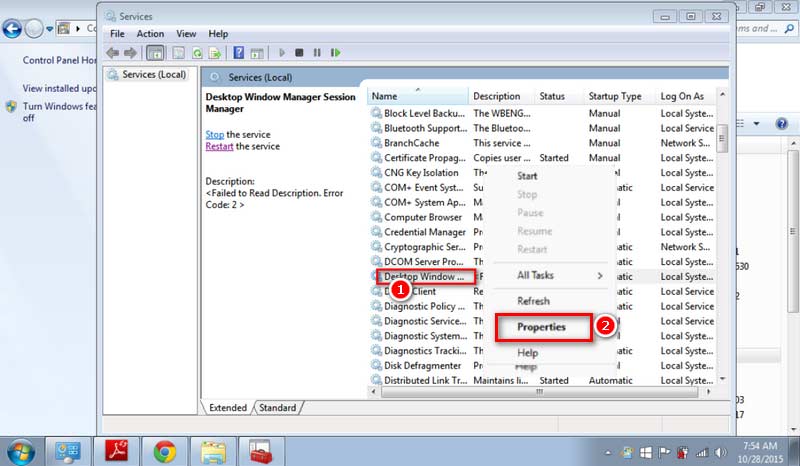Screen dimensions: 800x466
Task: Open the view options dropdown in Control Panel window
Action: [x=756, y=124]
